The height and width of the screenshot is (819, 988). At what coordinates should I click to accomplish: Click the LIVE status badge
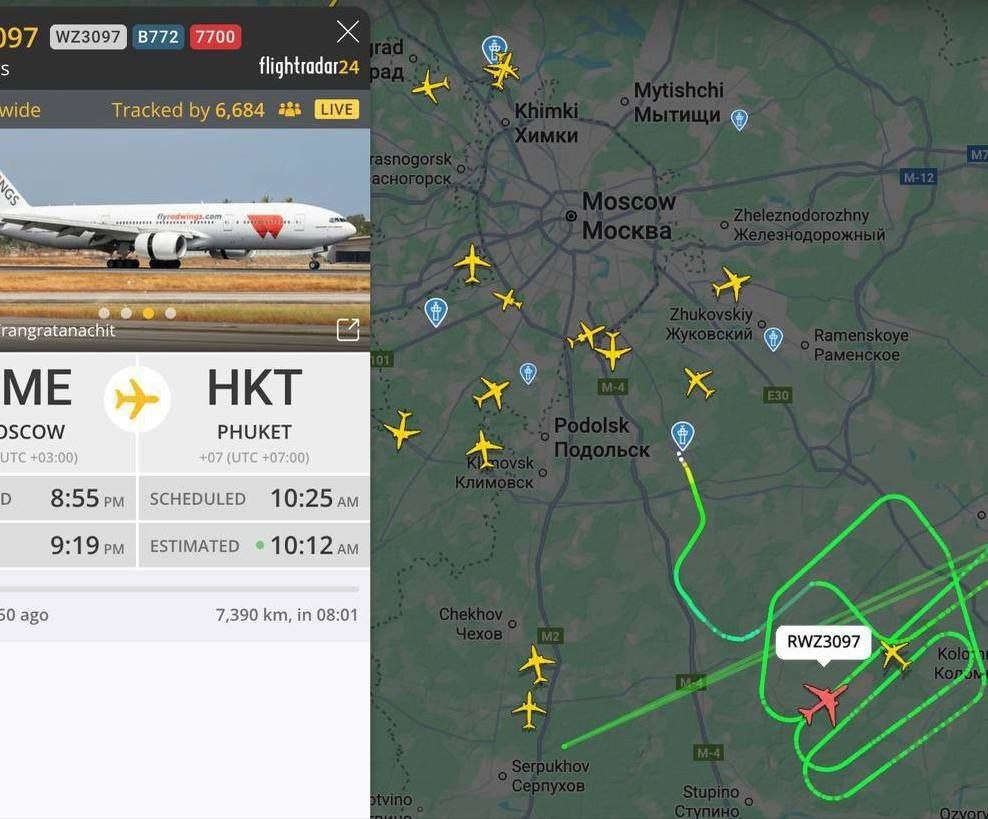click(x=336, y=110)
